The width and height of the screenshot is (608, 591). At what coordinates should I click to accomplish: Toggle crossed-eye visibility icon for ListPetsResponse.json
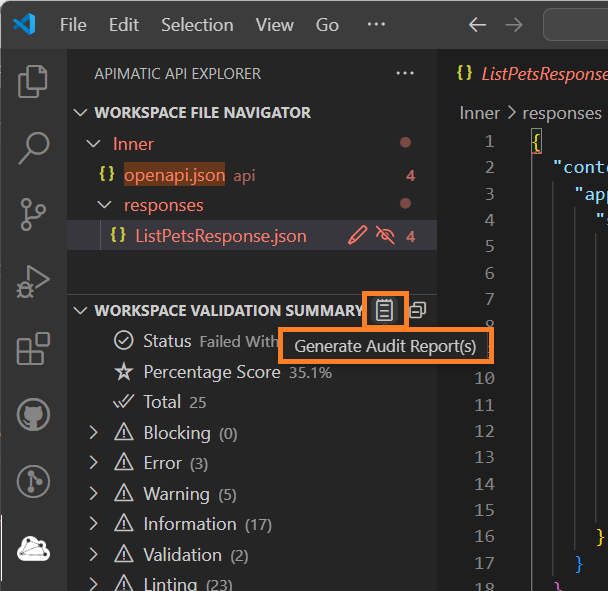coord(385,235)
